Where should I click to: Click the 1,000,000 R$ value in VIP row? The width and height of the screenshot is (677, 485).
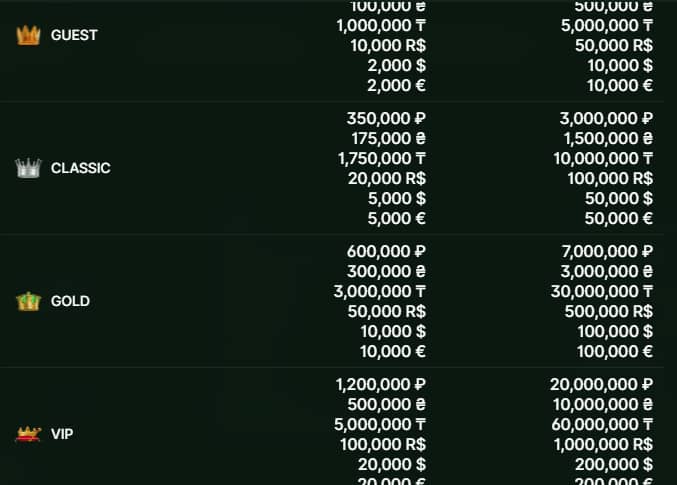coord(604,444)
